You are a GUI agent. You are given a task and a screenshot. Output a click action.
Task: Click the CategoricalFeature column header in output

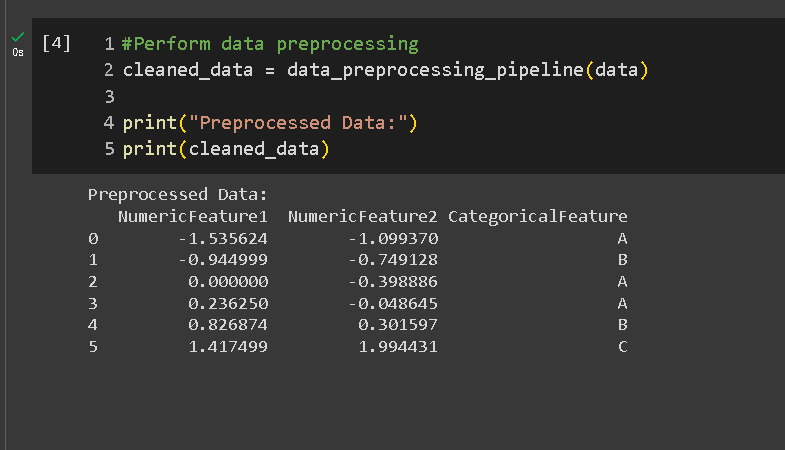(x=538, y=216)
